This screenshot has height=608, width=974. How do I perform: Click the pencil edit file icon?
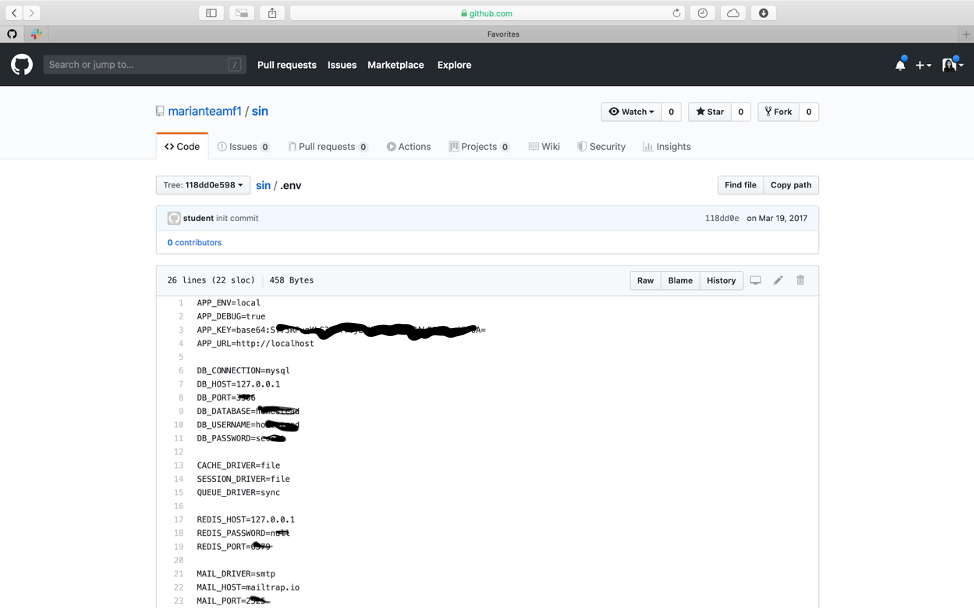[778, 281]
